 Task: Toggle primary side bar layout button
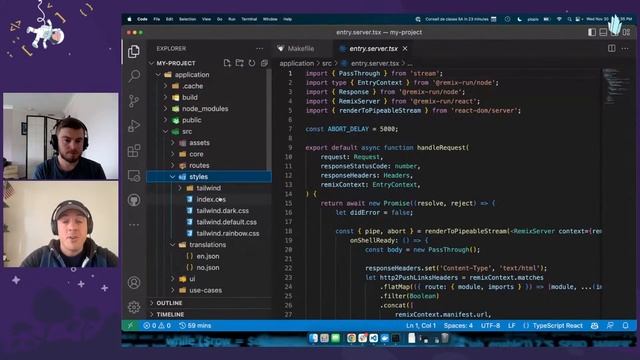[592, 32]
